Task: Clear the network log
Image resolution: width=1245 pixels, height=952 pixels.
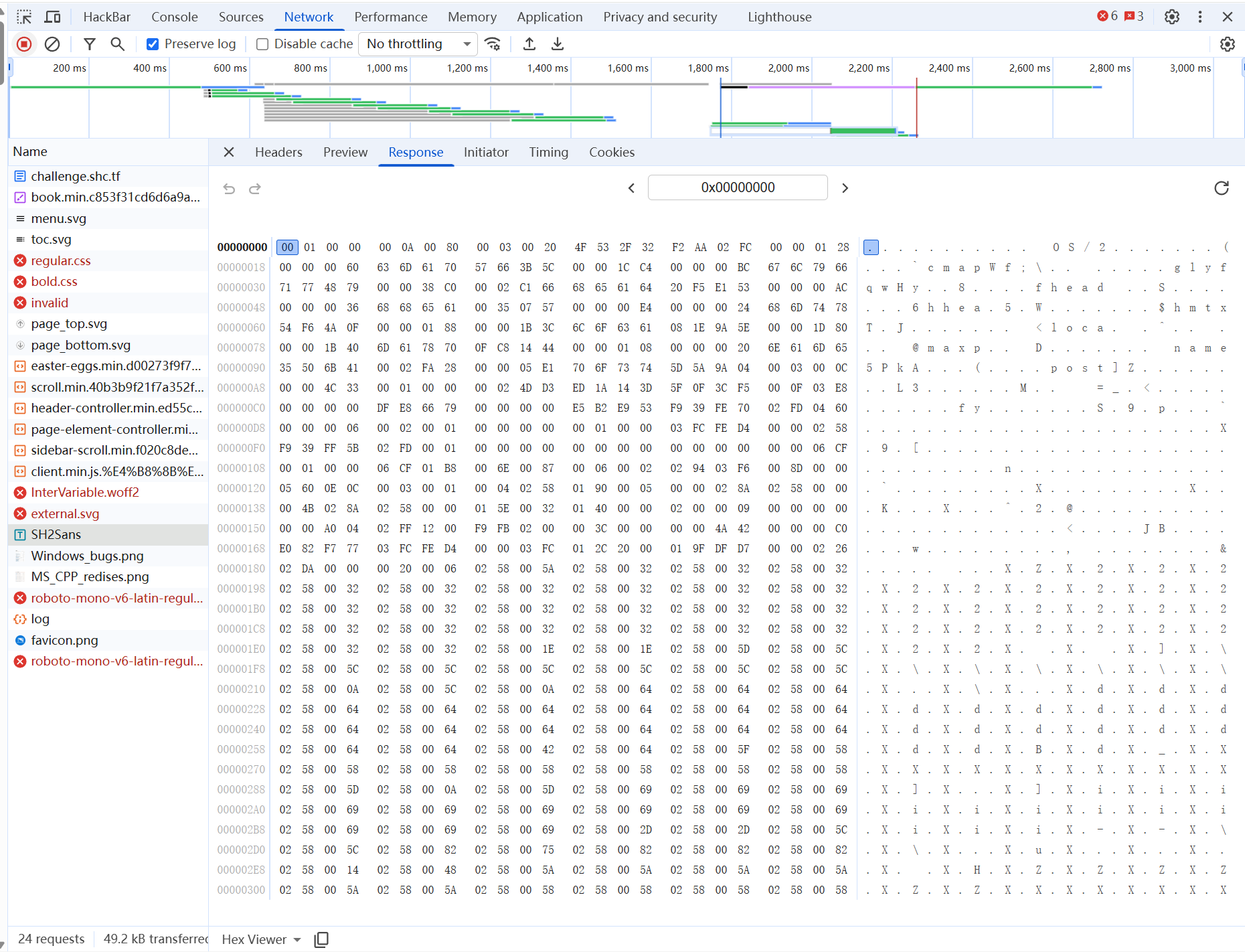Action: pyautogui.click(x=52, y=44)
